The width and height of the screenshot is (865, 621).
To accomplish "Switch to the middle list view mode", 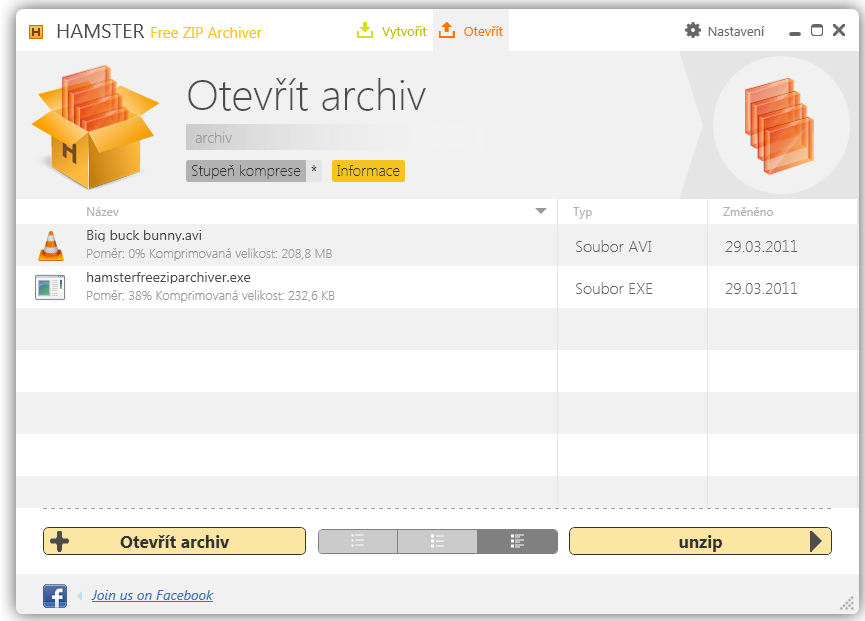I will coord(437,541).
